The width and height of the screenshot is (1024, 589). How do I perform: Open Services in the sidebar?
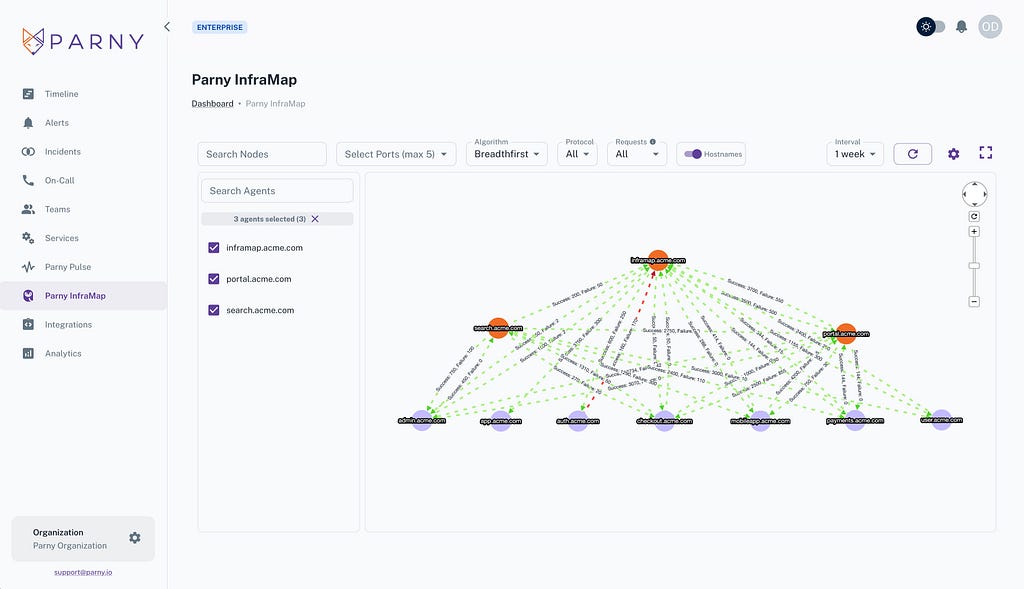(x=61, y=238)
